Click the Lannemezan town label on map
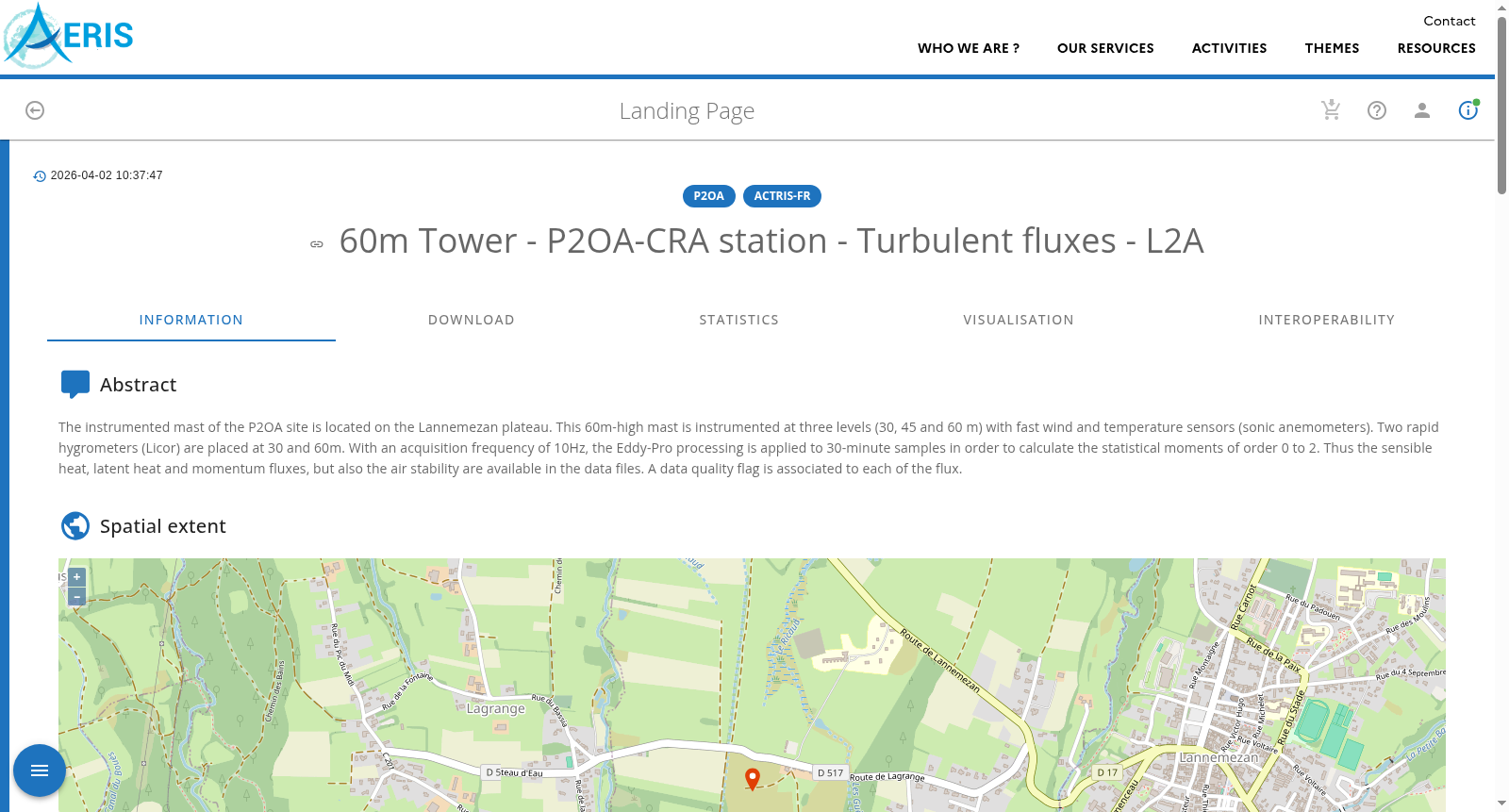This screenshot has width=1509, height=812. [1219, 757]
